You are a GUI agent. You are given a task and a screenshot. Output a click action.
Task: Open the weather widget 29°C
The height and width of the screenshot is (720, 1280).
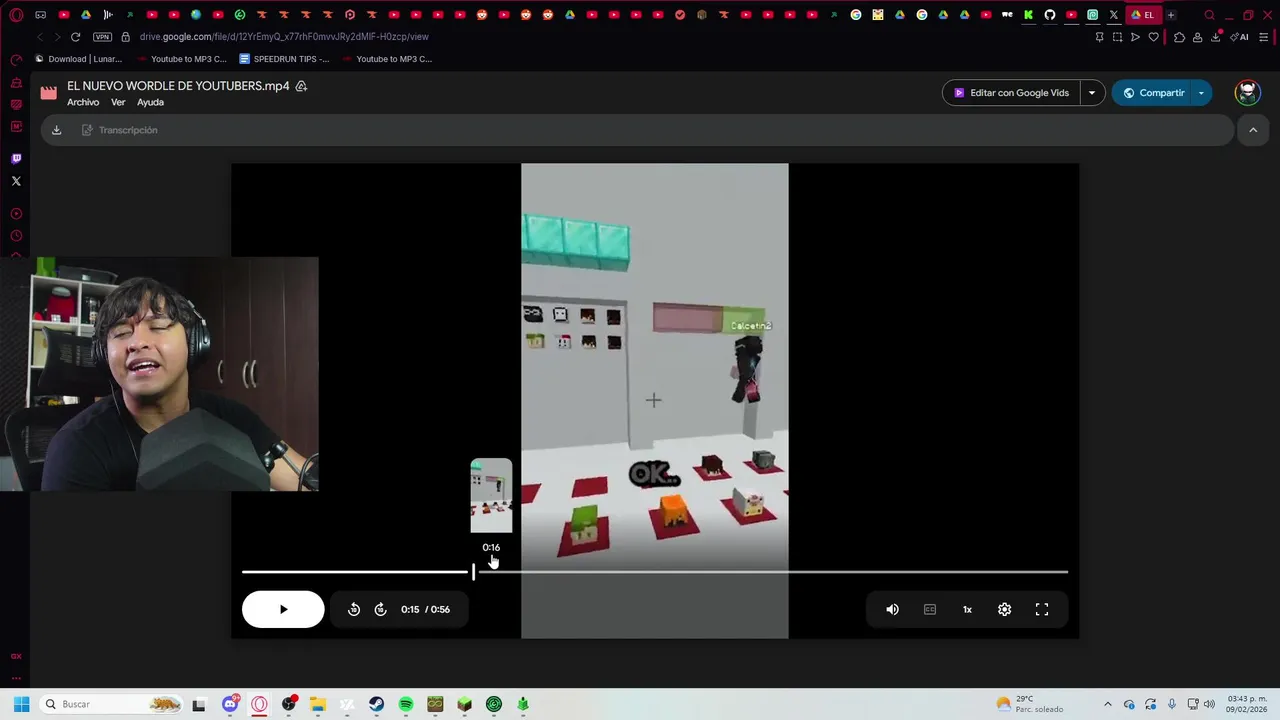pos(1029,704)
